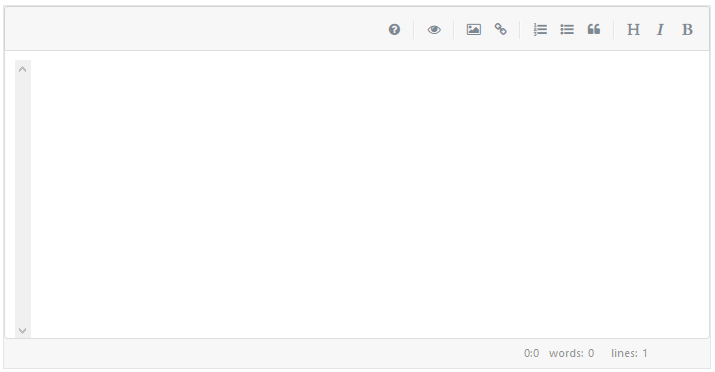Click the scrollbar up arrow
This screenshot has height=372, width=715.
(x=22, y=69)
